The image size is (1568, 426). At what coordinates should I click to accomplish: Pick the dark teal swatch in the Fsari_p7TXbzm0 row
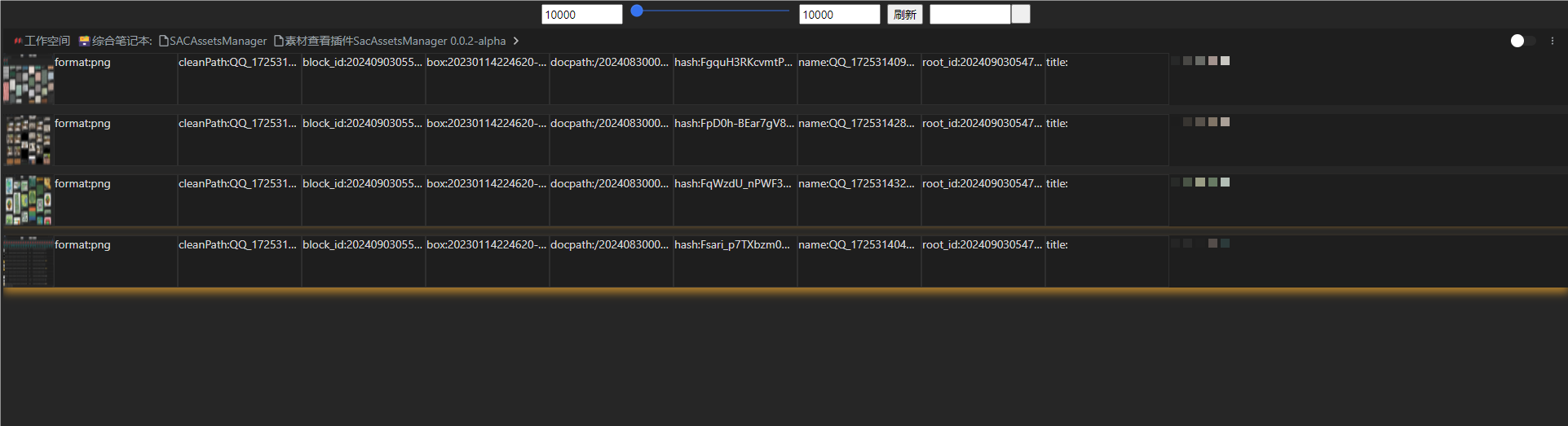point(1225,244)
